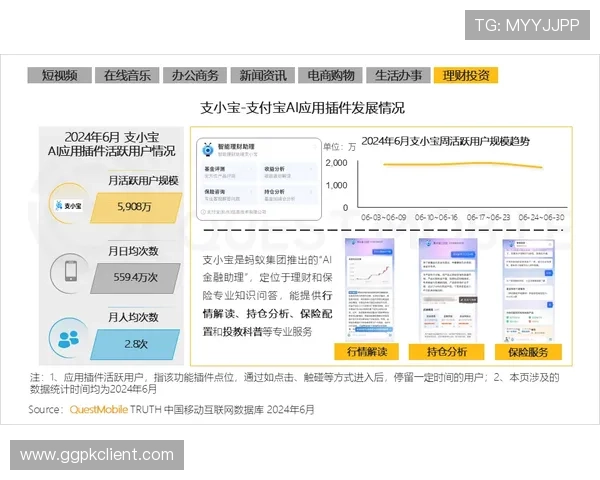The width and height of the screenshot is (600, 480).
Task: Open 基金评测 in the assistant card
Action: (x=229, y=172)
